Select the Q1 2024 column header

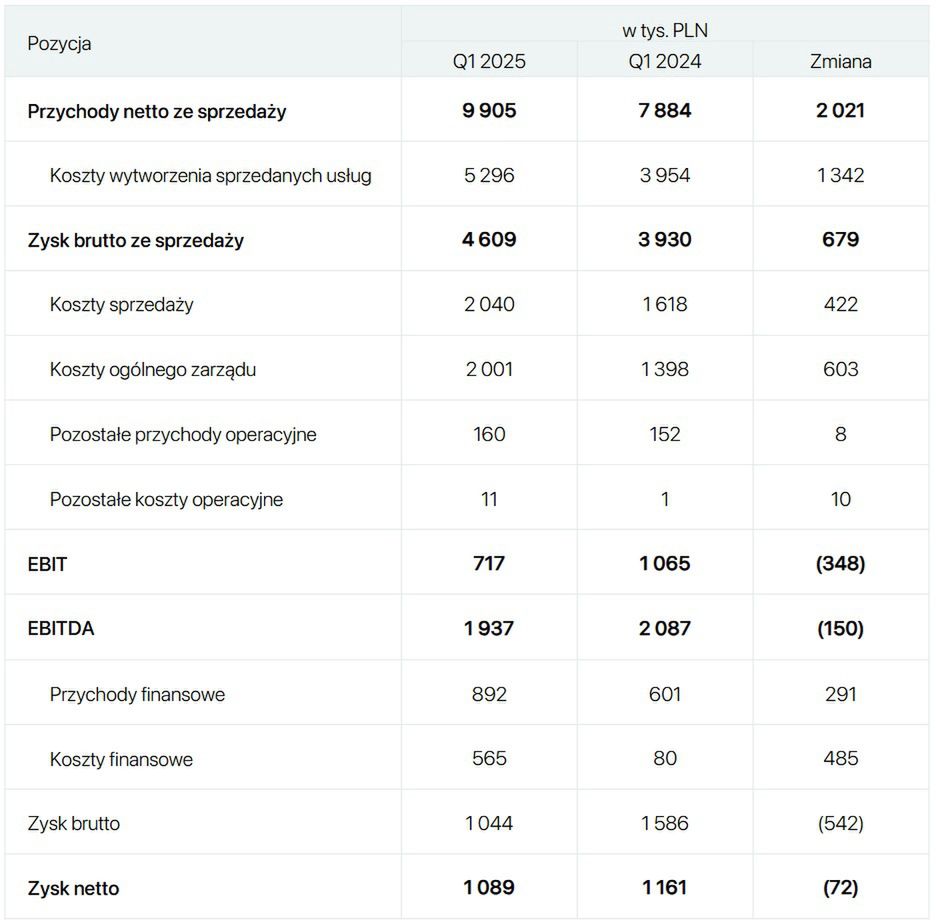pos(665,61)
